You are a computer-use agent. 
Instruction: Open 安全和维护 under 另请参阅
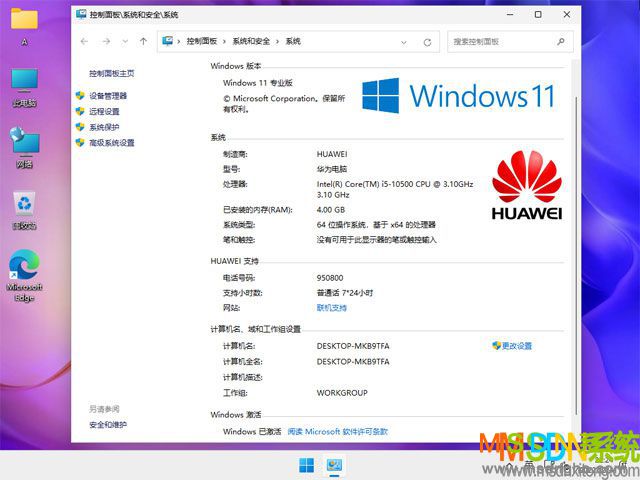[108, 425]
